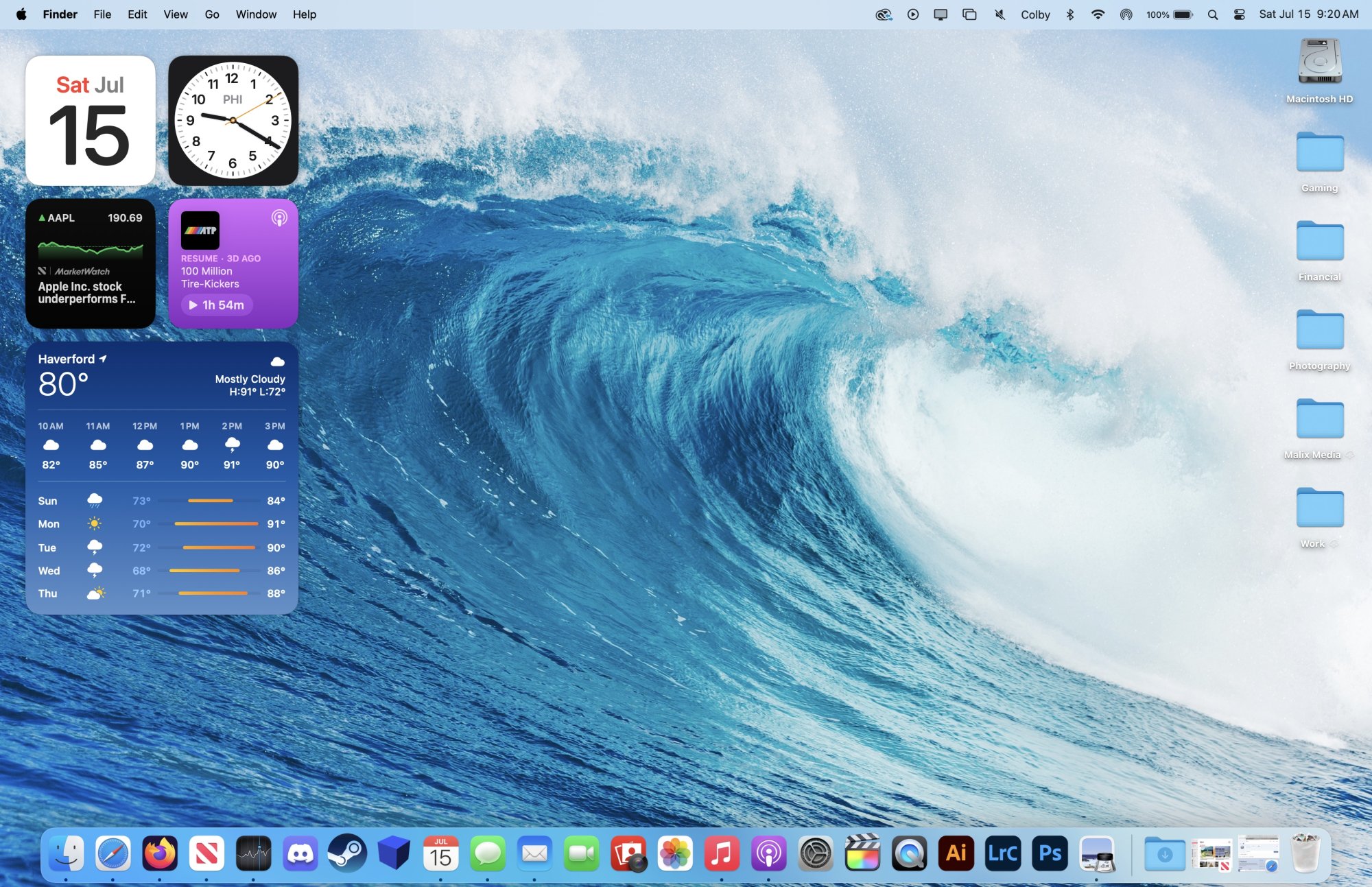Select the Photography folder on the desktop
1372x887 pixels.
coord(1319,331)
